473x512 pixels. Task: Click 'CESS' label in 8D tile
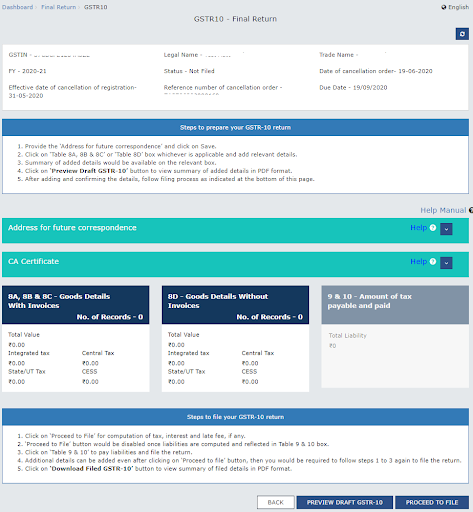click(249, 372)
